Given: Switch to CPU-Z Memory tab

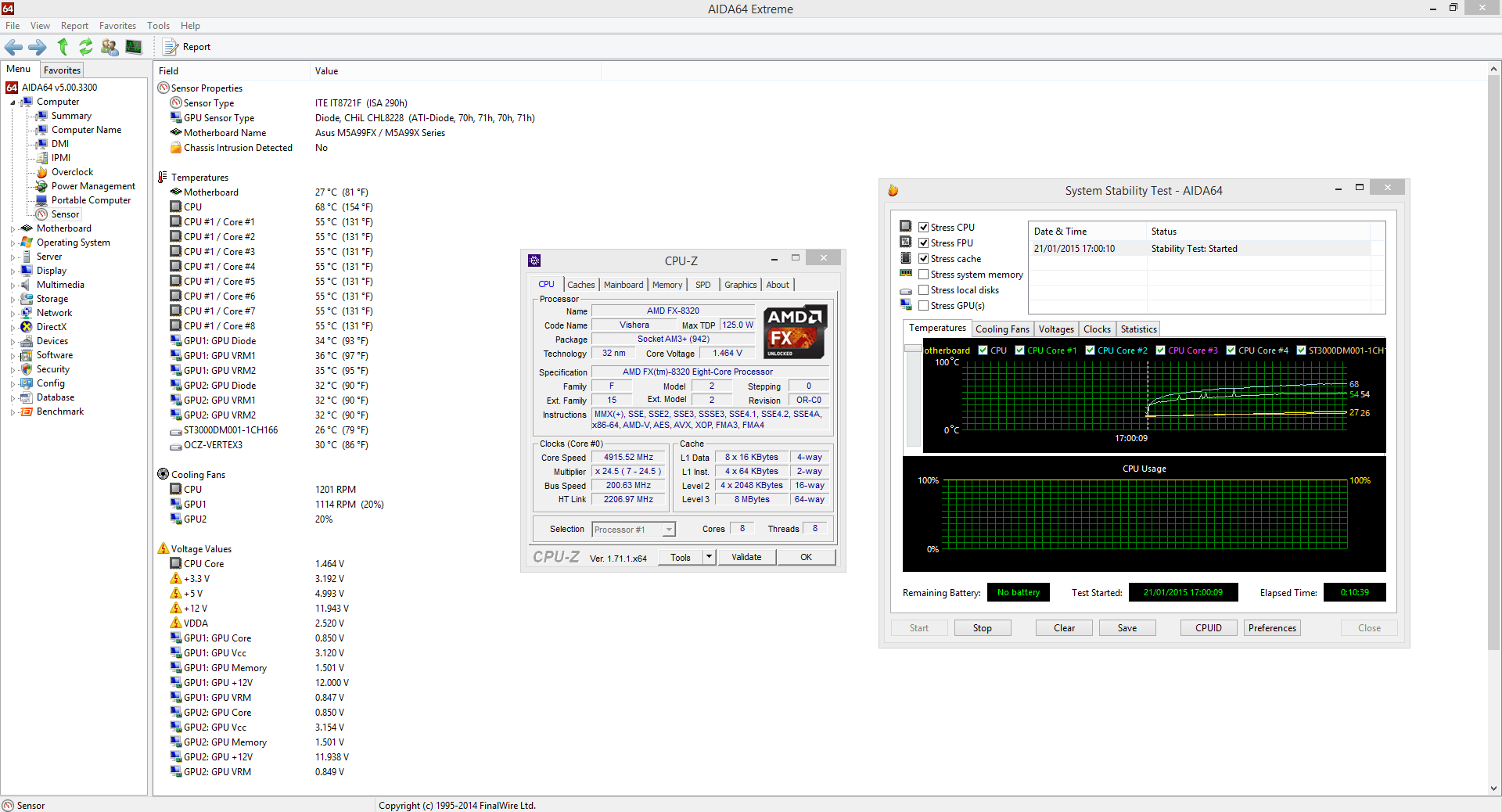Looking at the screenshot, I should pyautogui.click(x=667, y=285).
